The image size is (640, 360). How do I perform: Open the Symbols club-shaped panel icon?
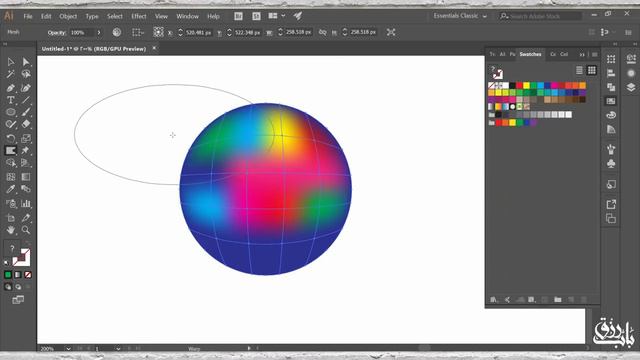[611, 164]
